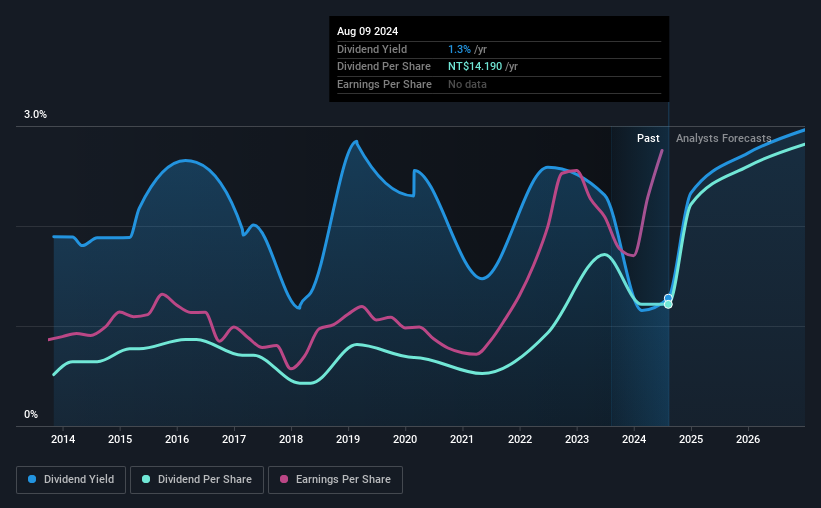The height and width of the screenshot is (508, 821).
Task: Click the teal Dividend Per Share legend dot
Action: point(146,479)
